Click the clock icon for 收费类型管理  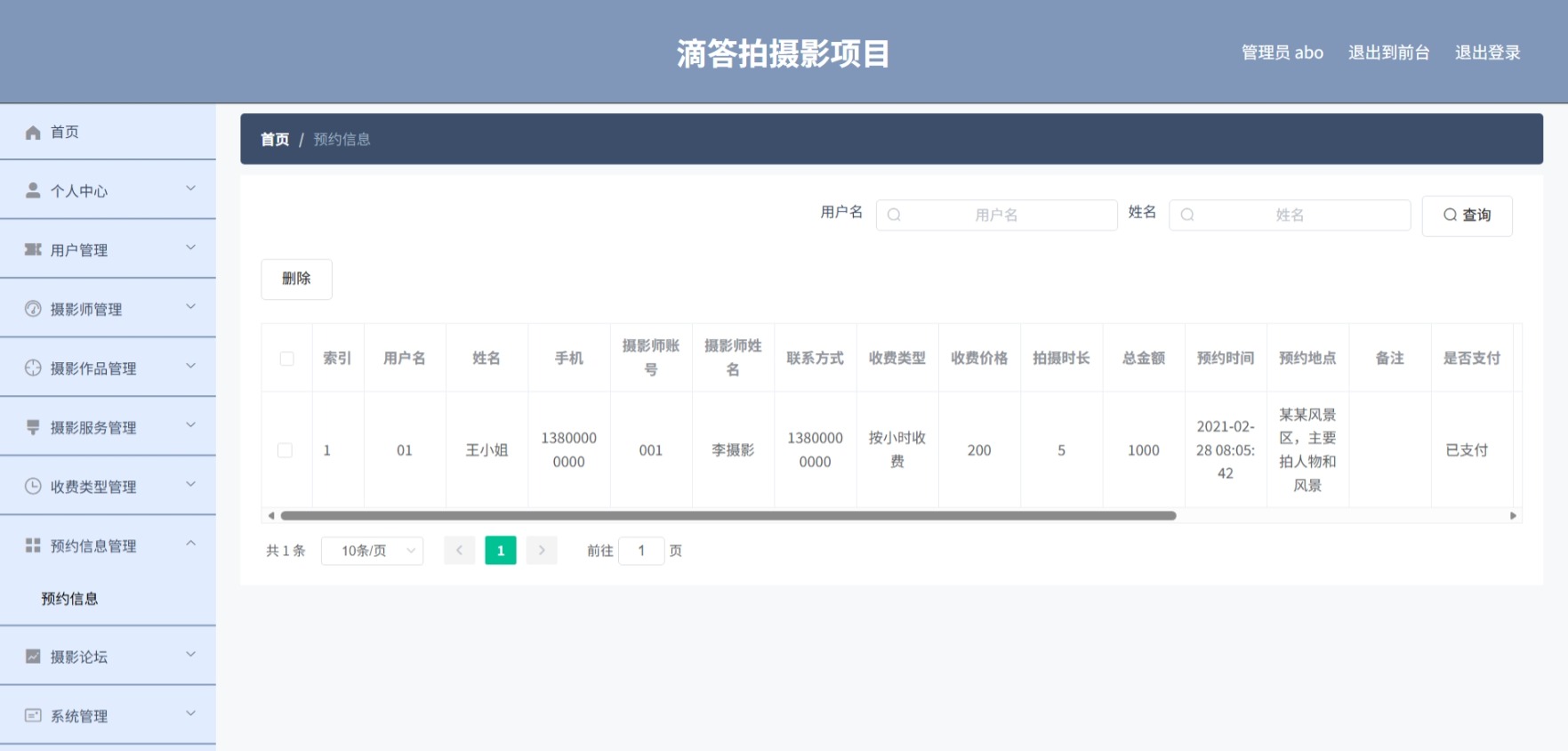[33, 486]
